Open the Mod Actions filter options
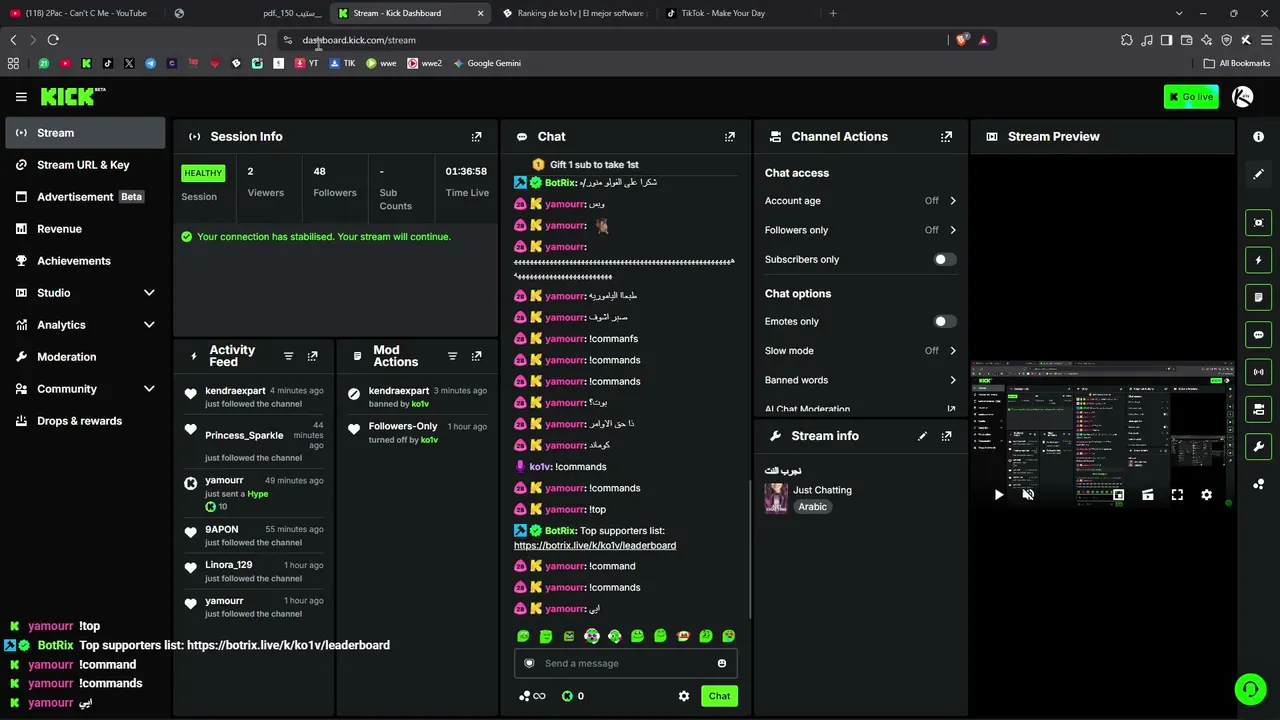The height and width of the screenshot is (720, 1280). [452, 356]
